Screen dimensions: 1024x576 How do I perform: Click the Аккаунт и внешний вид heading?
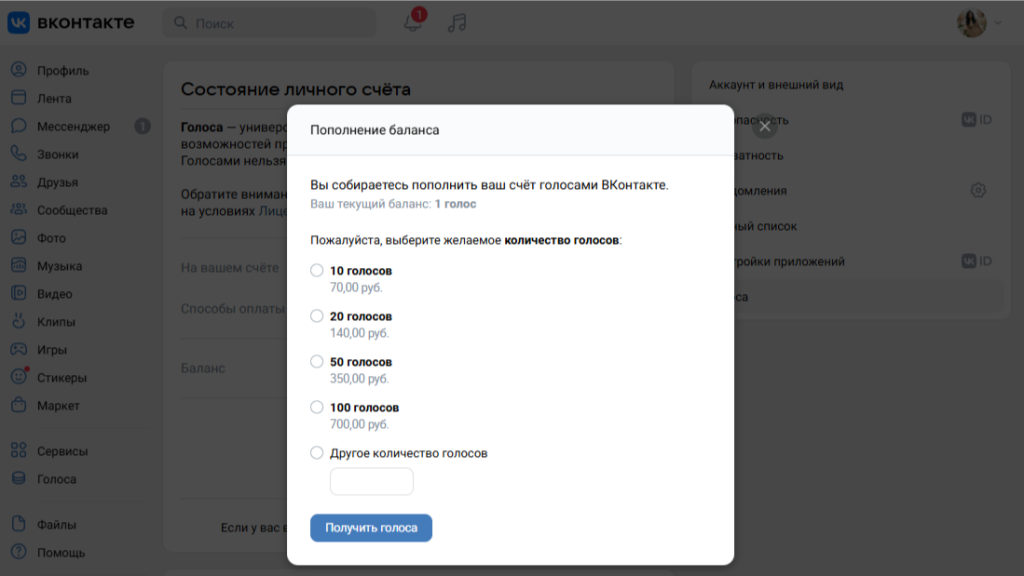pyautogui.click(x=776, y=85)
